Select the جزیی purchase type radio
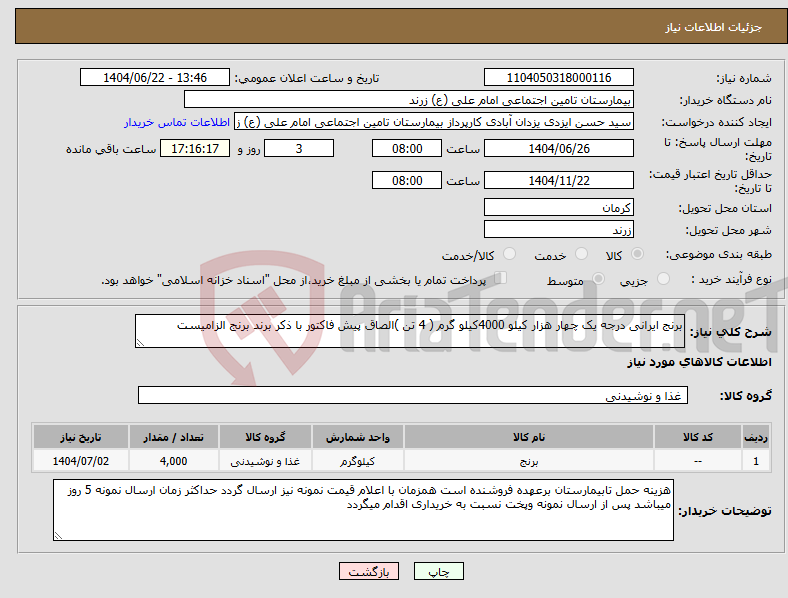Screen dimensions: 788x598 pos(663,278)
